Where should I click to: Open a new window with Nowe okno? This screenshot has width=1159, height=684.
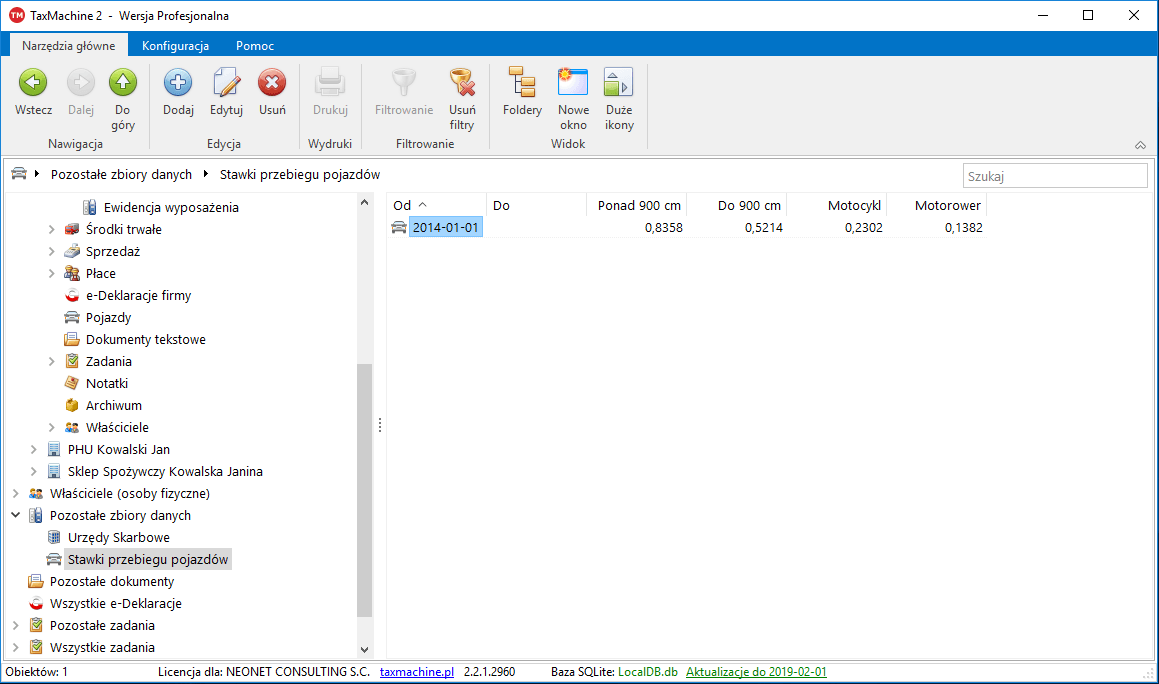point(573,83)
